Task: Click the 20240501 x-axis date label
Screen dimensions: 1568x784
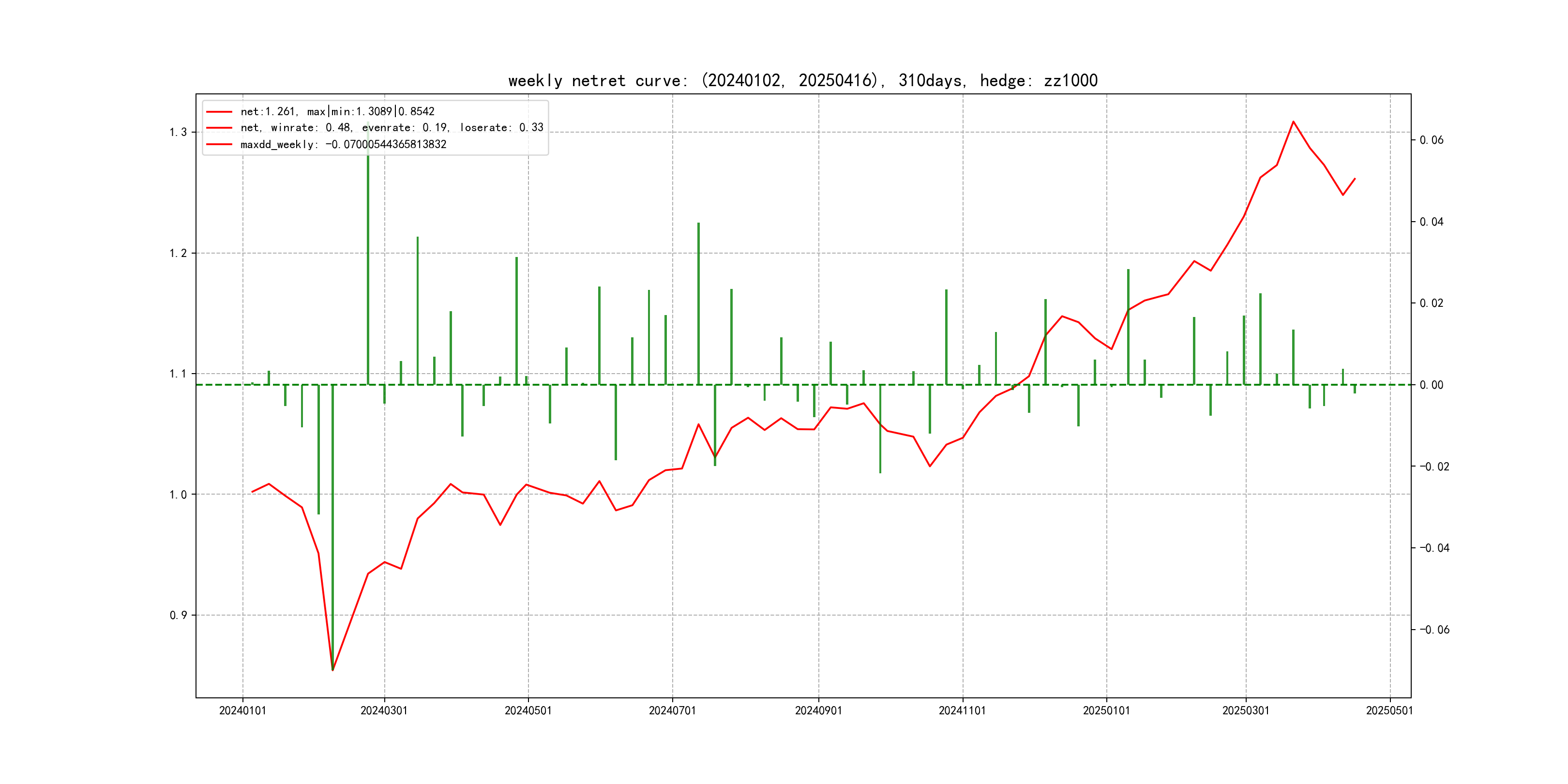Action: [528, 711]
